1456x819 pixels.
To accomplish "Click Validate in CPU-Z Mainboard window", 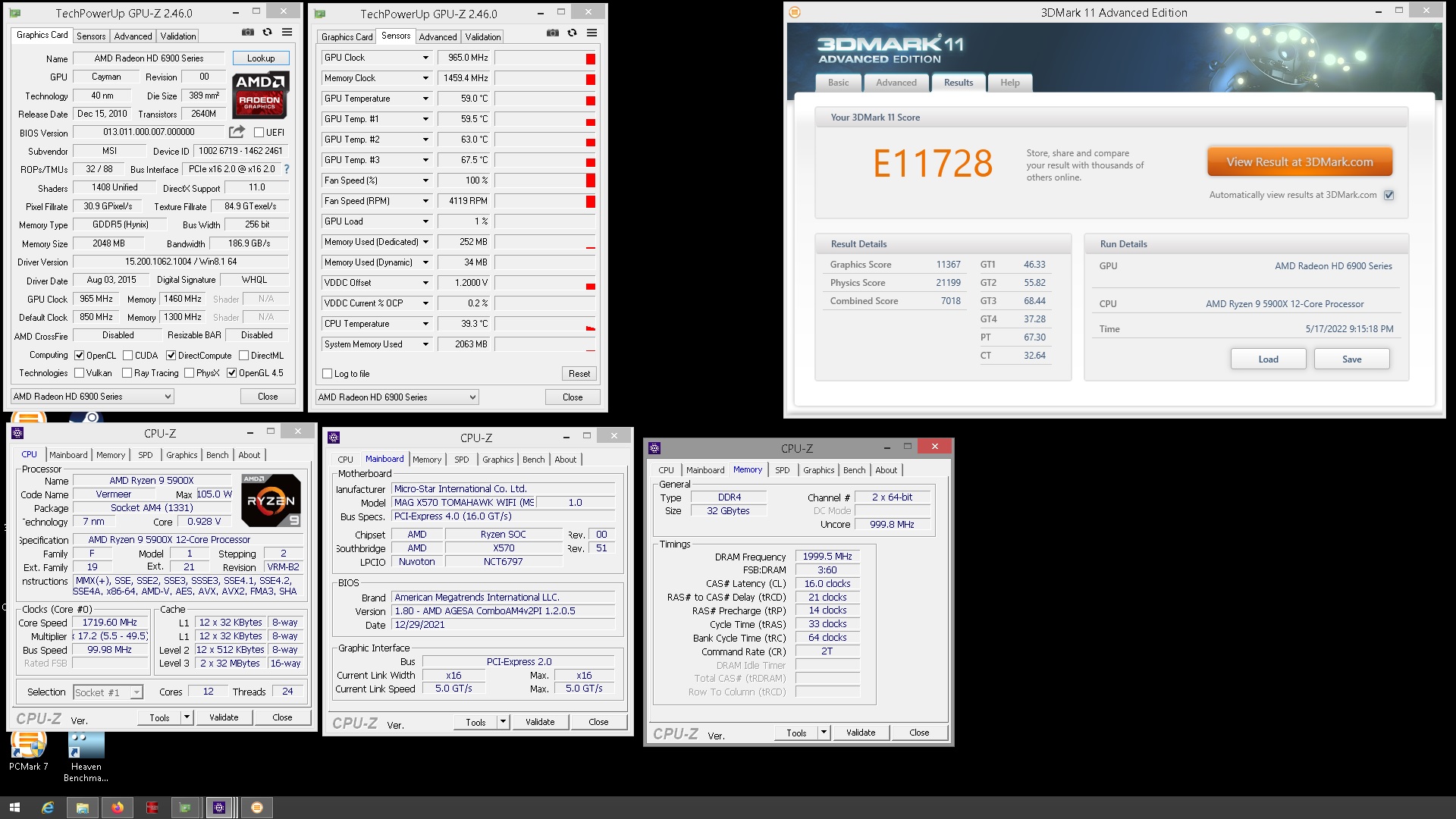I will click(540, 722).
